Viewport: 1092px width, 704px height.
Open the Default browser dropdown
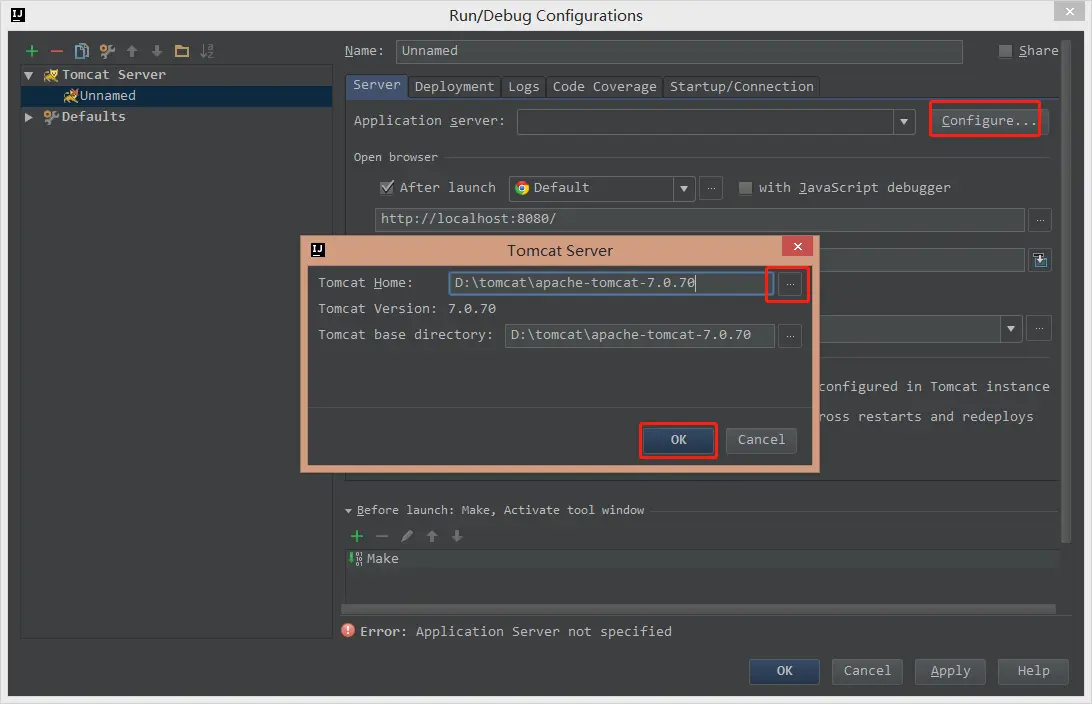[x=683, y=189]
